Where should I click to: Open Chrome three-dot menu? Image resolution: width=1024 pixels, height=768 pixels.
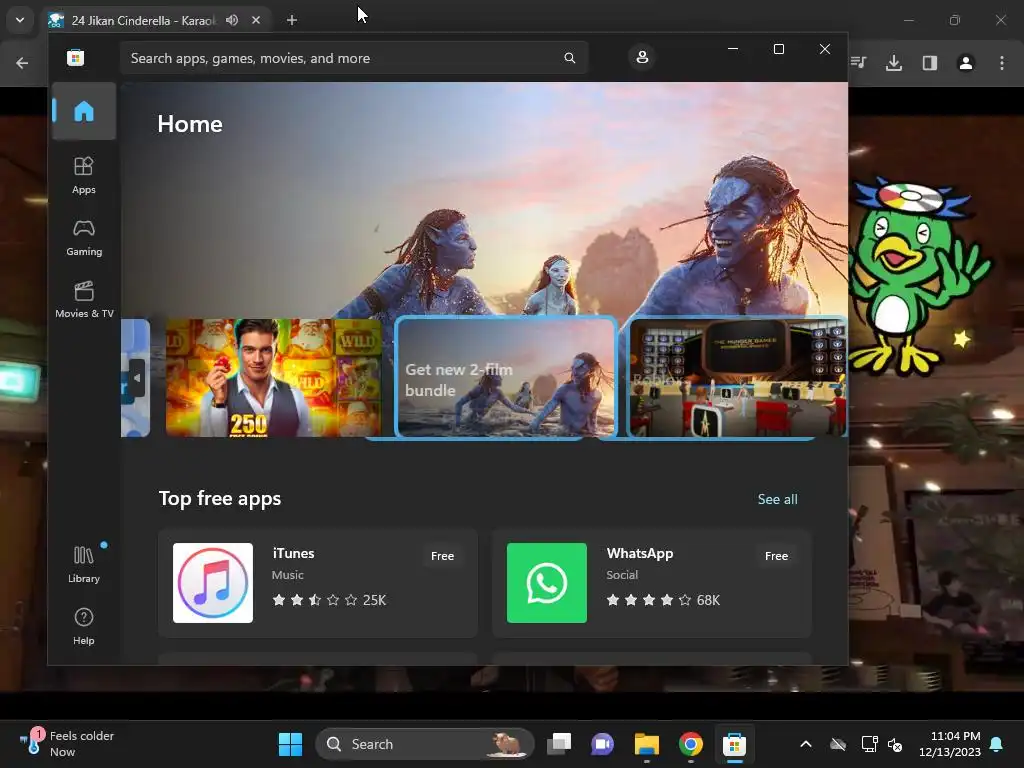[x=1002, y=63]
